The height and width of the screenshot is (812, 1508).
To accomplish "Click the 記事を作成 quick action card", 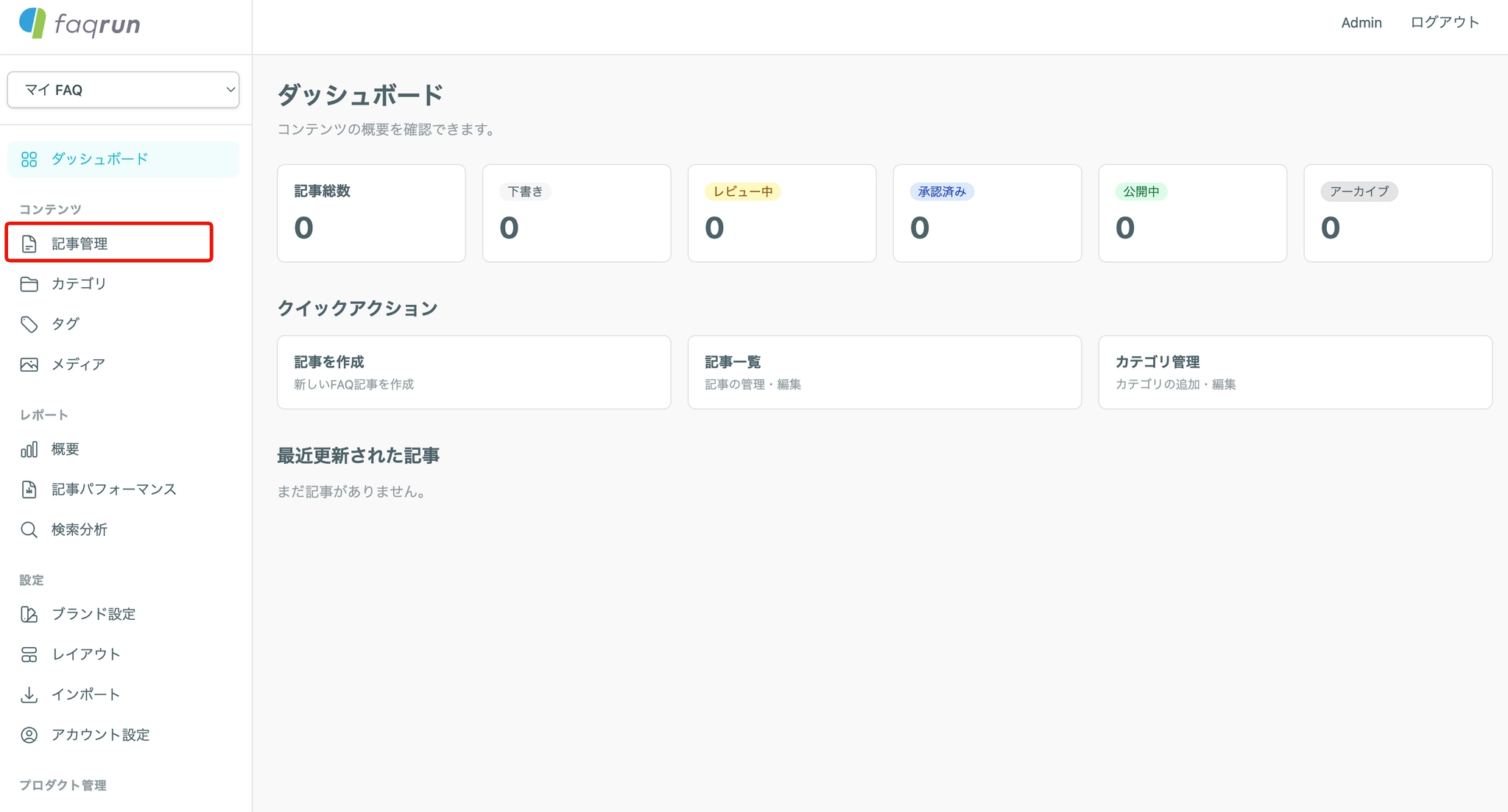I will [473, 373].
